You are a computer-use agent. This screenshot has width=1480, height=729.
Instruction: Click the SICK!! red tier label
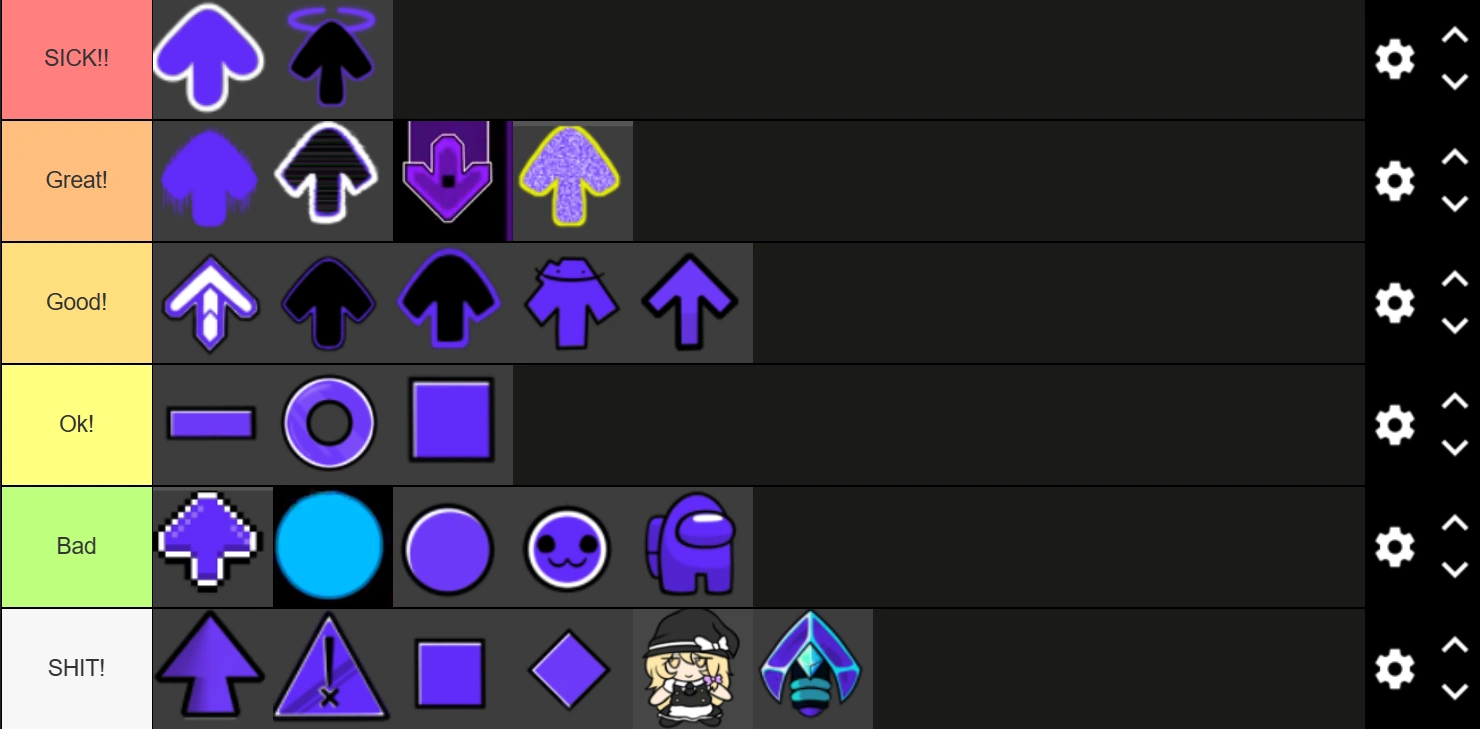76,59
